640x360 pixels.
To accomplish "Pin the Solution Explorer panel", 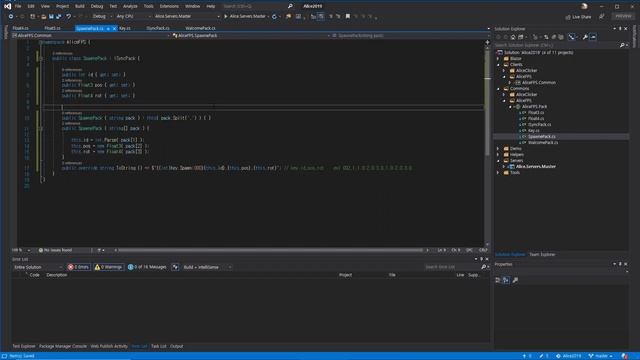I will [x=620, y=29].
